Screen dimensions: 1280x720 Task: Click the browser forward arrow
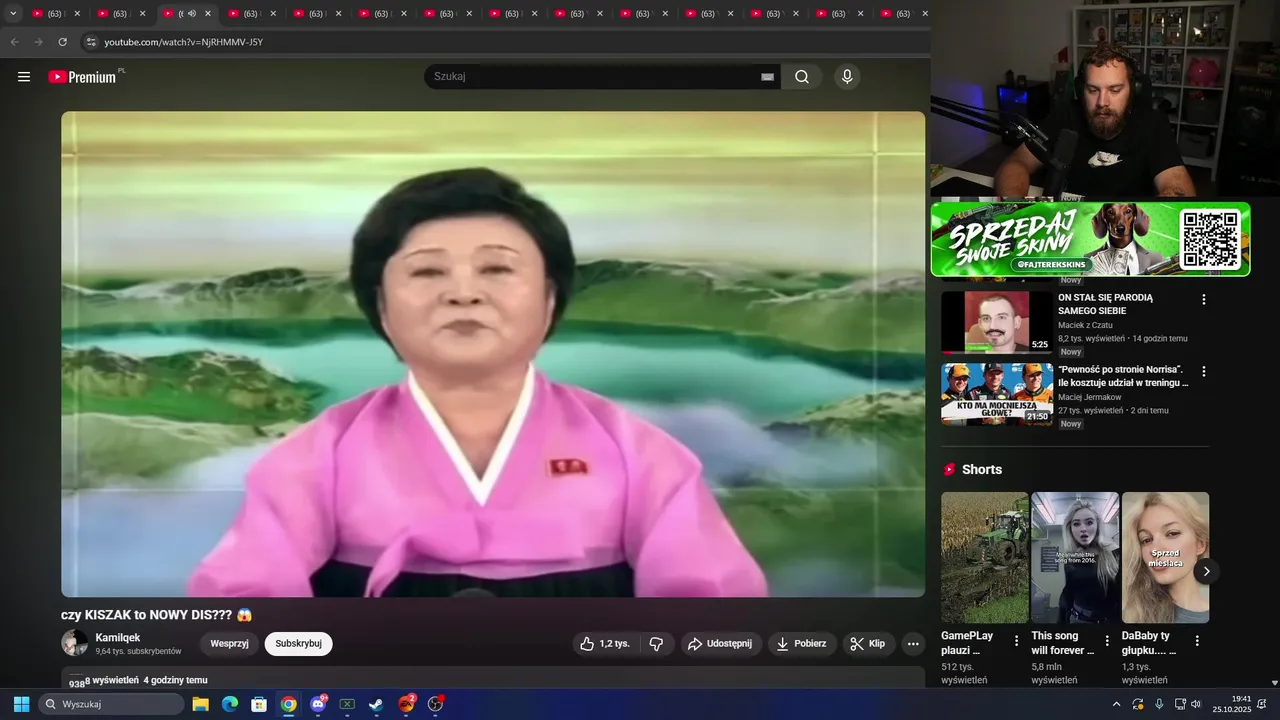[x=38, y=42]
